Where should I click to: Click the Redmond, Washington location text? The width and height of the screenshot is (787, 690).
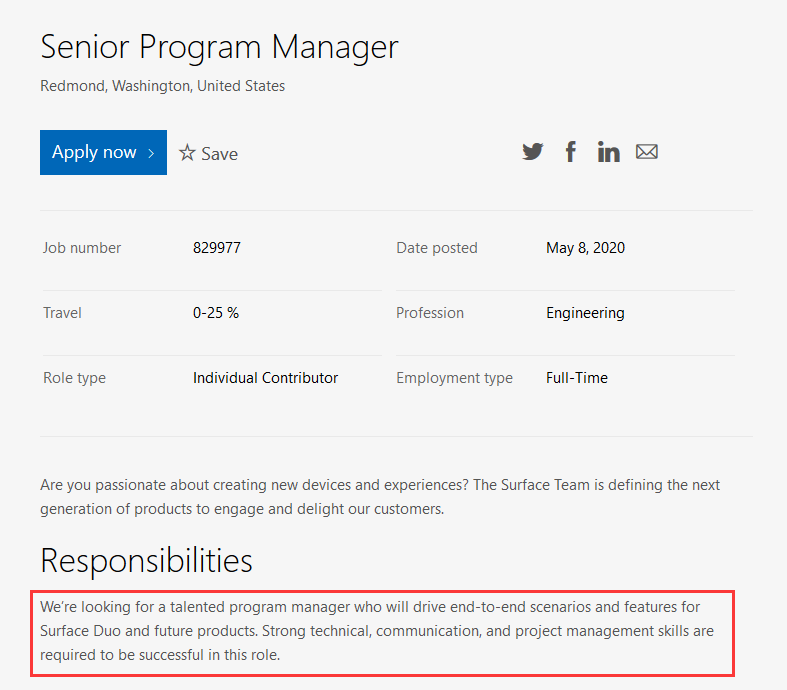[x=162, y=86]
